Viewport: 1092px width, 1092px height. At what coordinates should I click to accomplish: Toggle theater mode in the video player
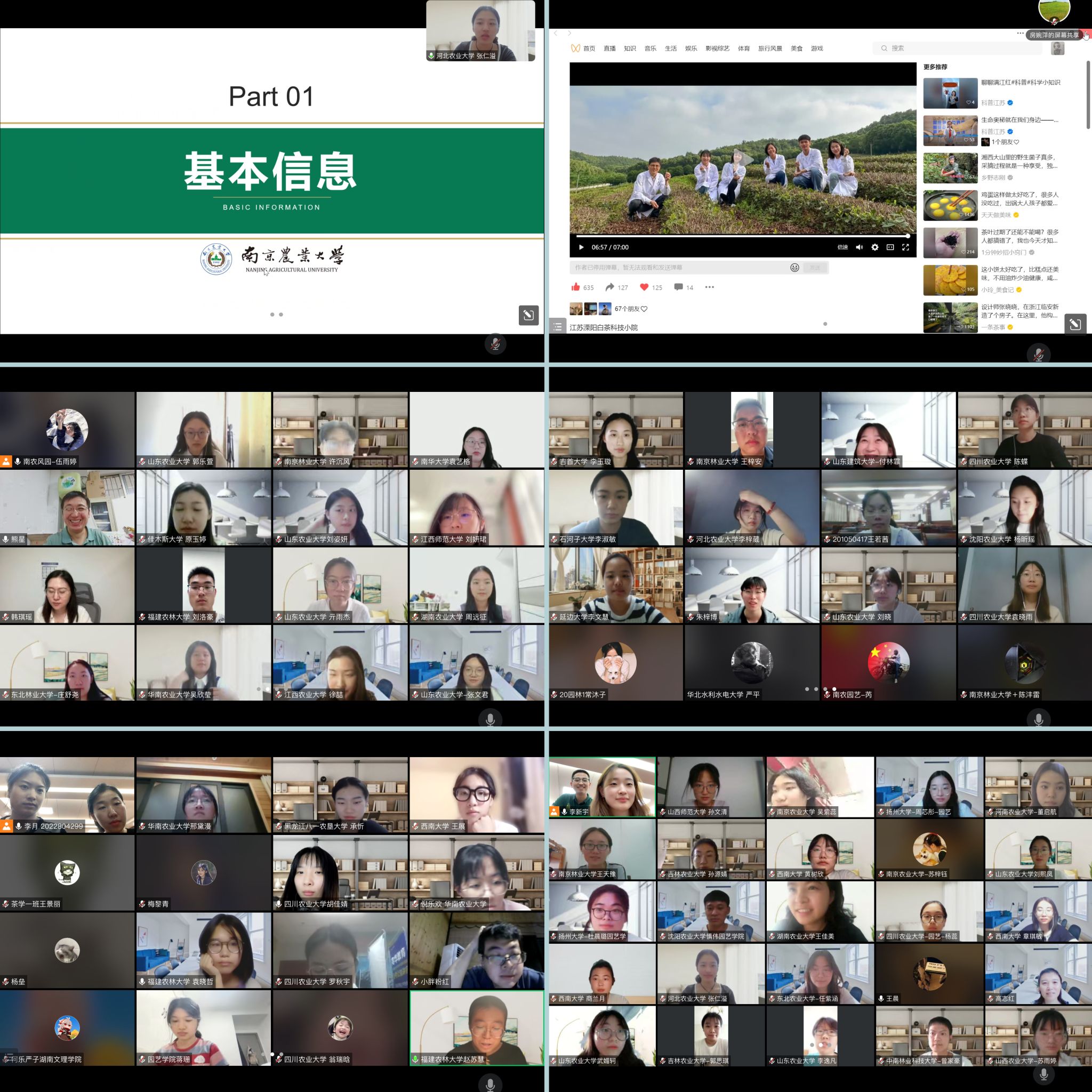(890, 247)
